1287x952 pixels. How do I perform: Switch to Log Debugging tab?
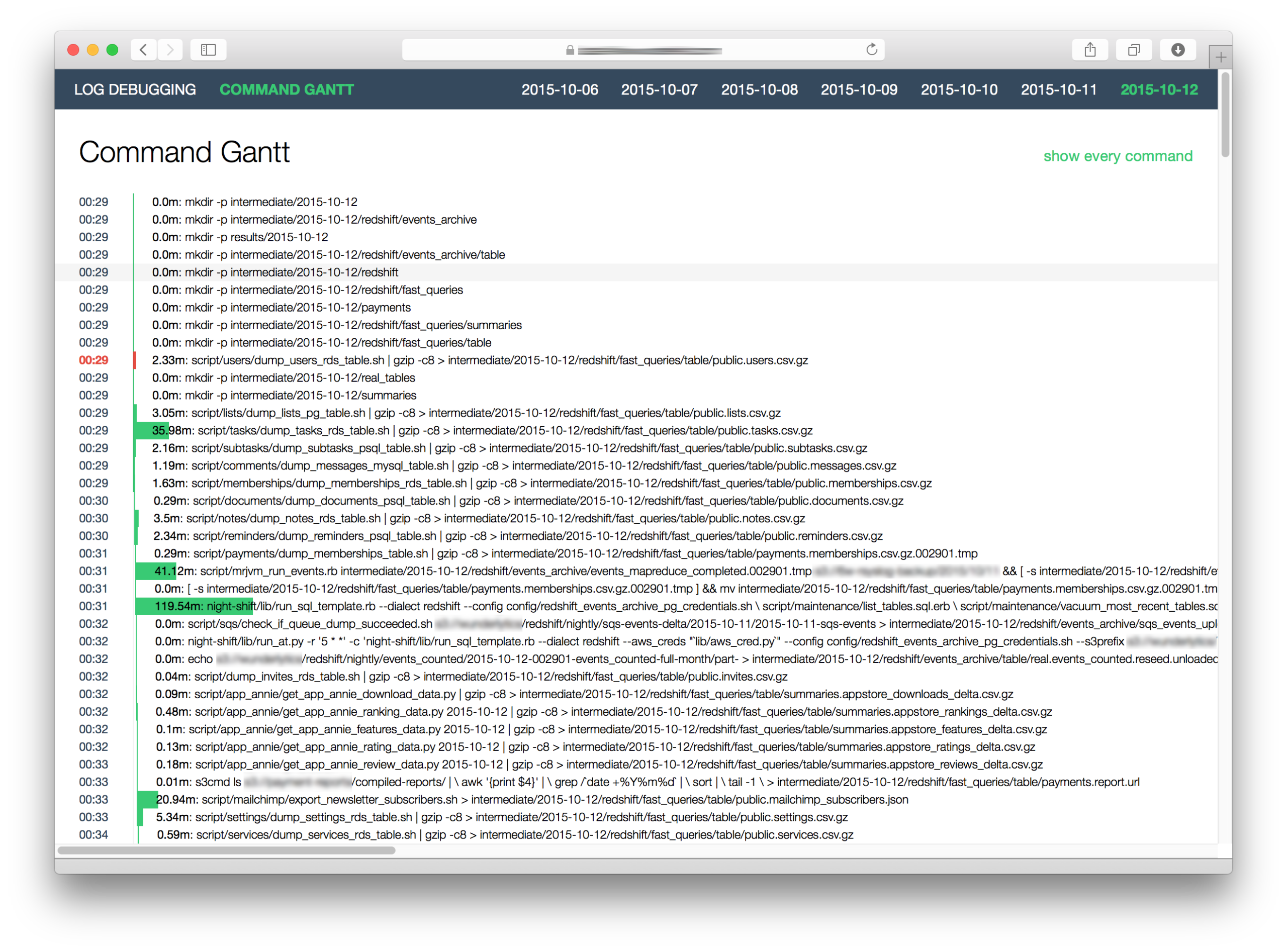pyautogui.click(x=135, y=89)
